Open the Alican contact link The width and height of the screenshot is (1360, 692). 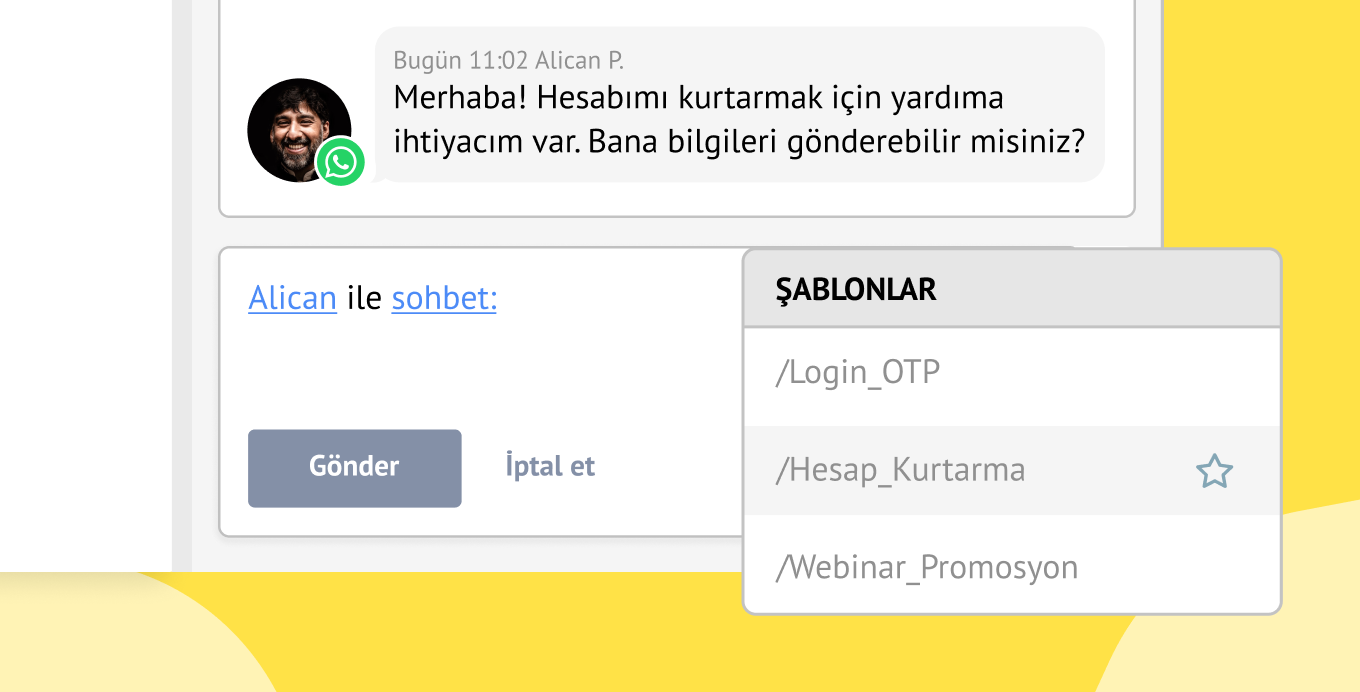(x=292, y=298)
